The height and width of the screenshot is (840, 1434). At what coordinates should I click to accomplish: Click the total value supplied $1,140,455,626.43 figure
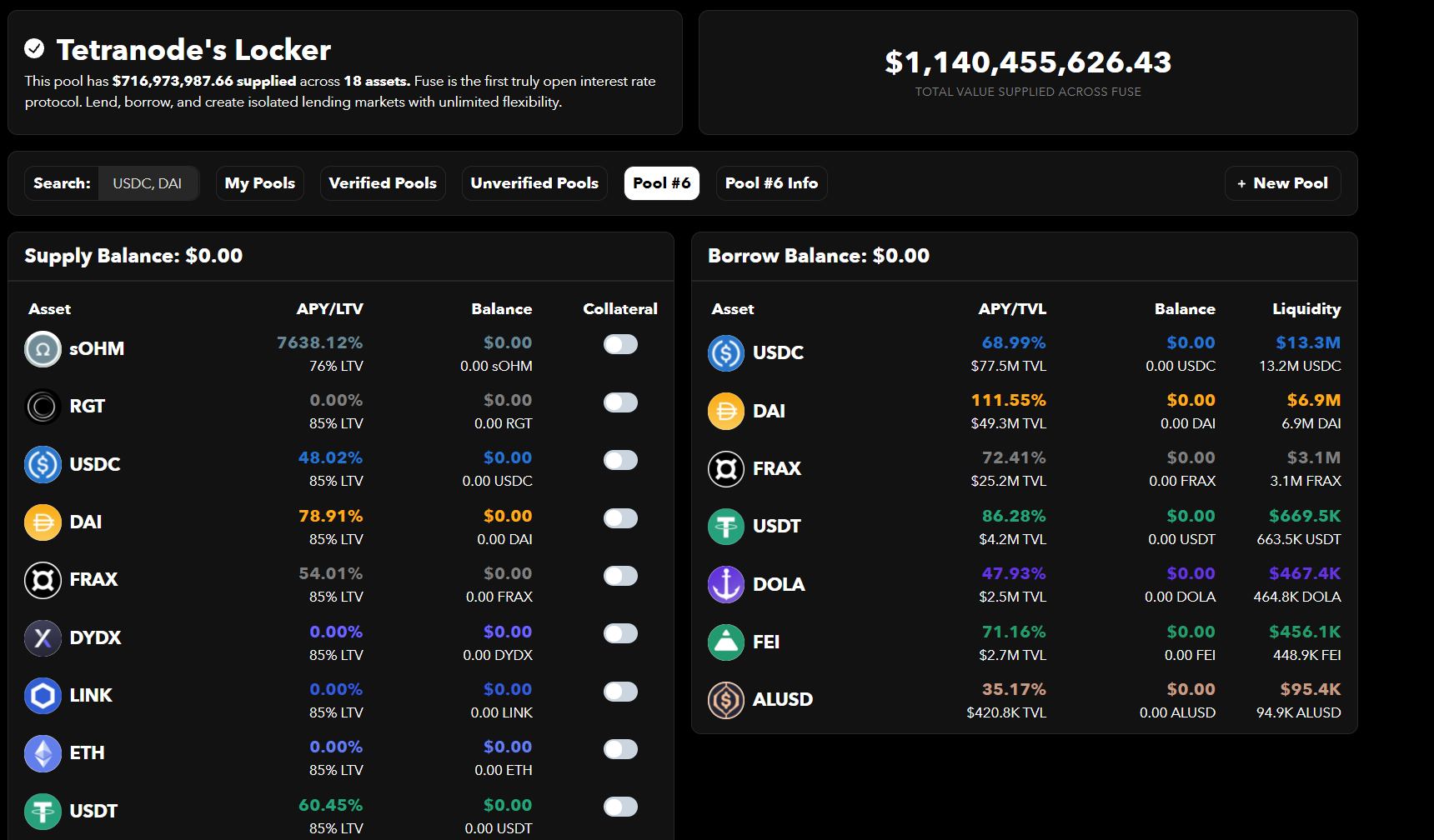tap(1028, 62)
